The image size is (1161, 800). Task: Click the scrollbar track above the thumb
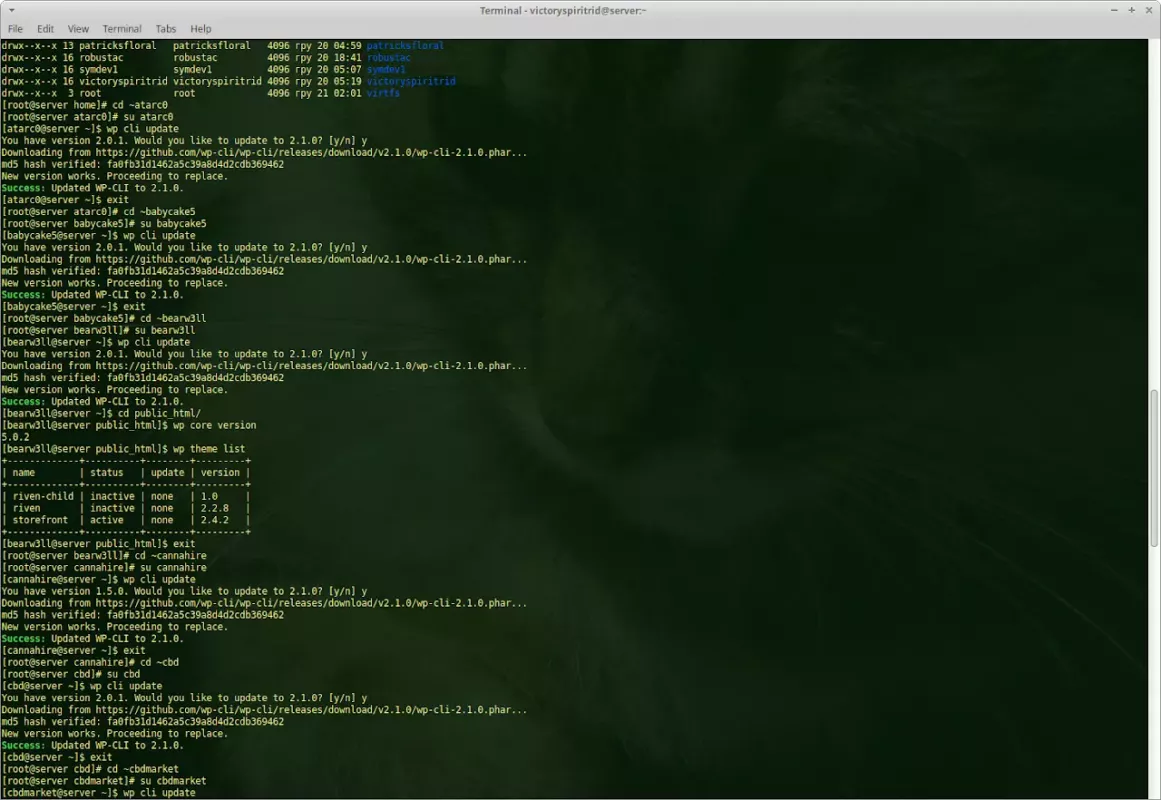coord(1155,200)
